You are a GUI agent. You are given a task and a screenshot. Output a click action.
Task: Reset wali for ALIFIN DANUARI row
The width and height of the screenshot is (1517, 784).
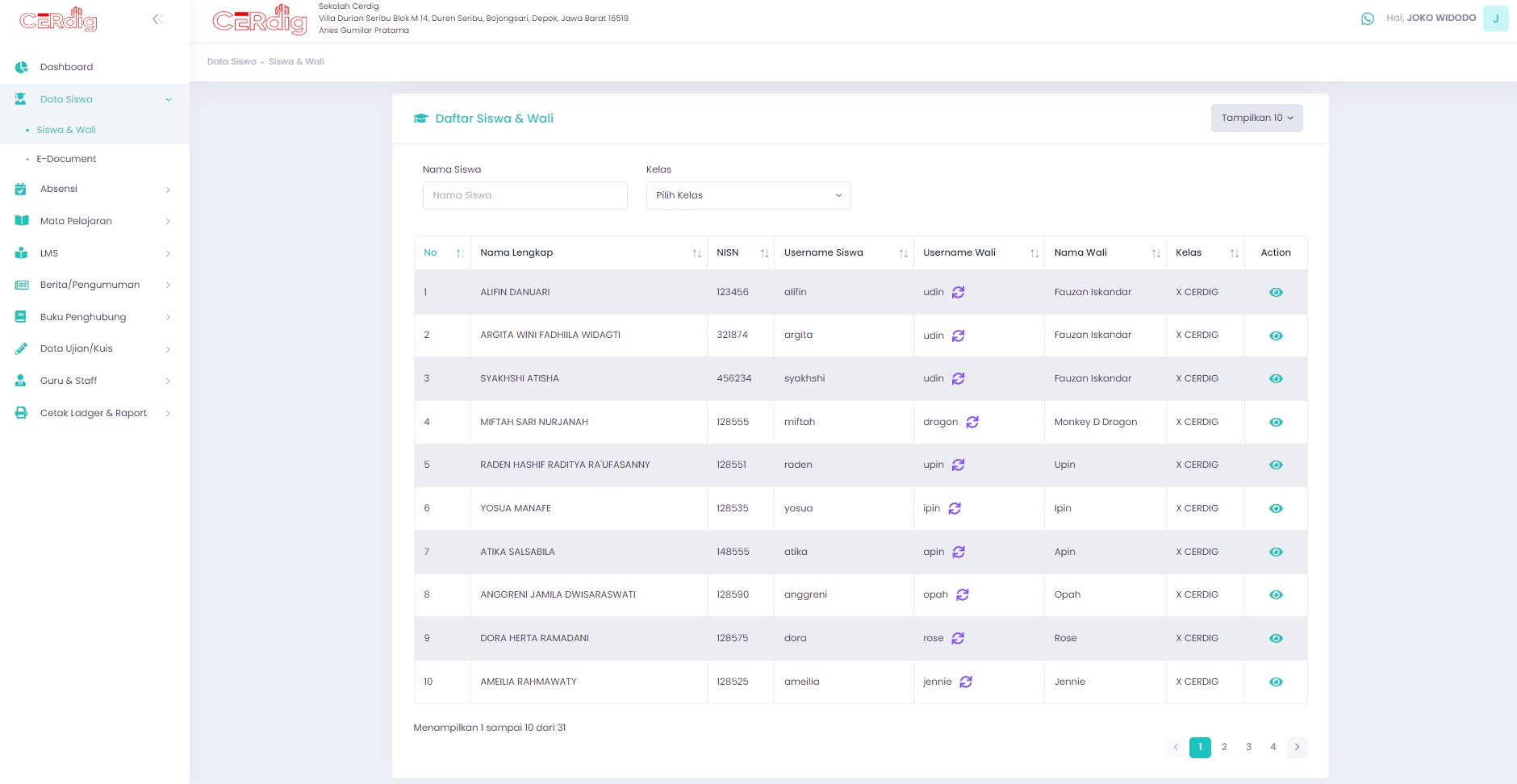click(x=958, y=292)
